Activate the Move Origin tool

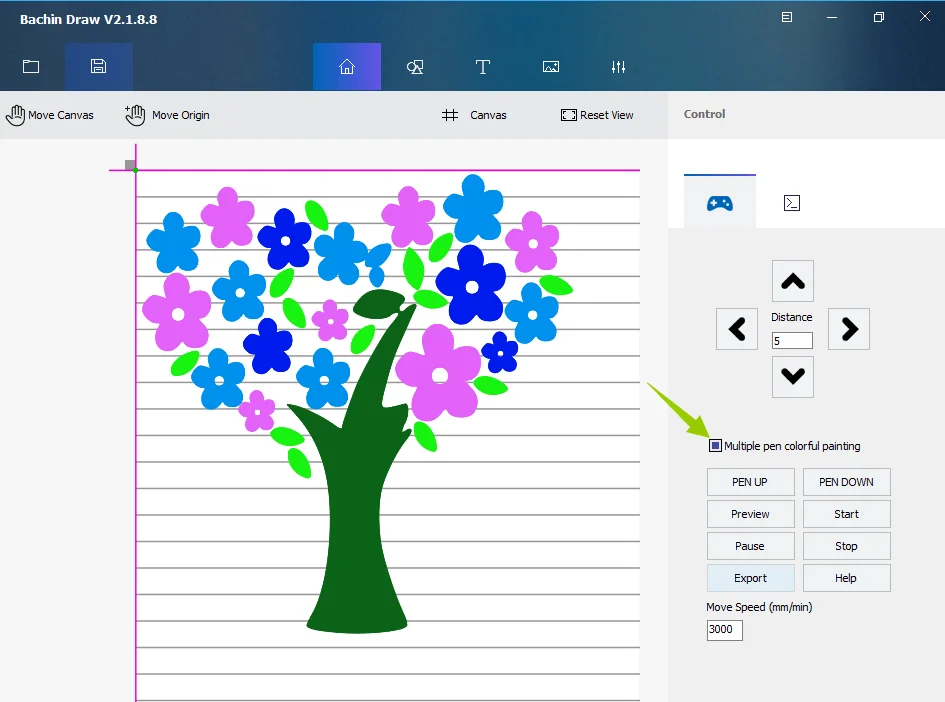[x=168, y=115]
